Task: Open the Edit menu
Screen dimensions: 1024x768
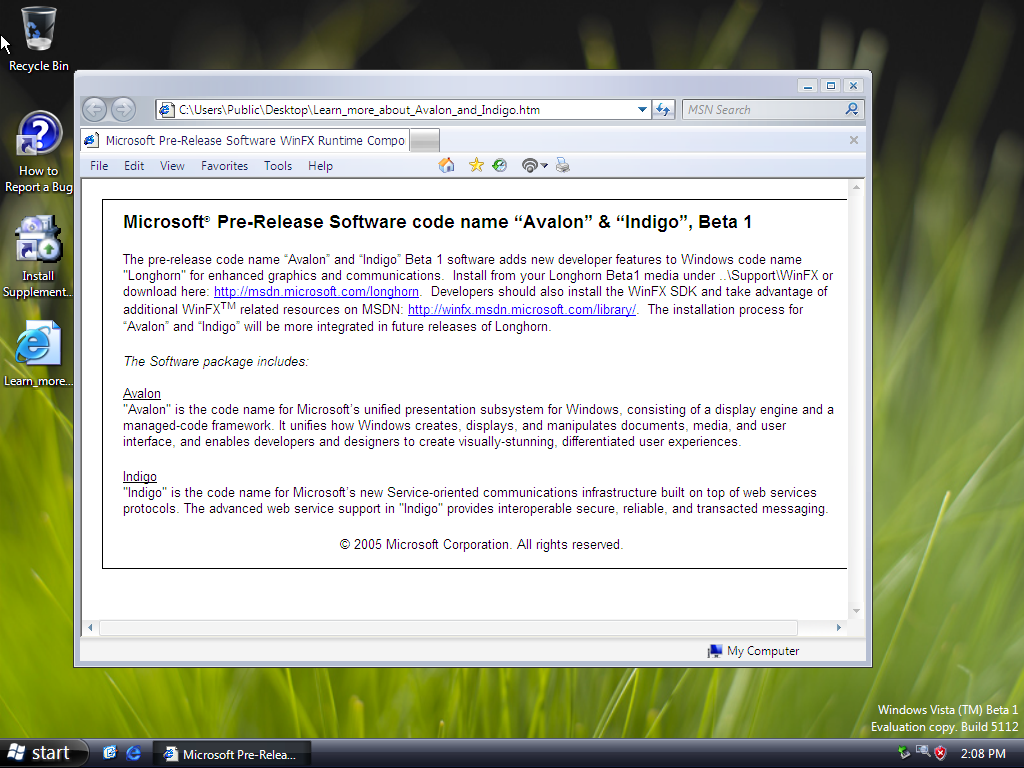Action: pos(134,166)
